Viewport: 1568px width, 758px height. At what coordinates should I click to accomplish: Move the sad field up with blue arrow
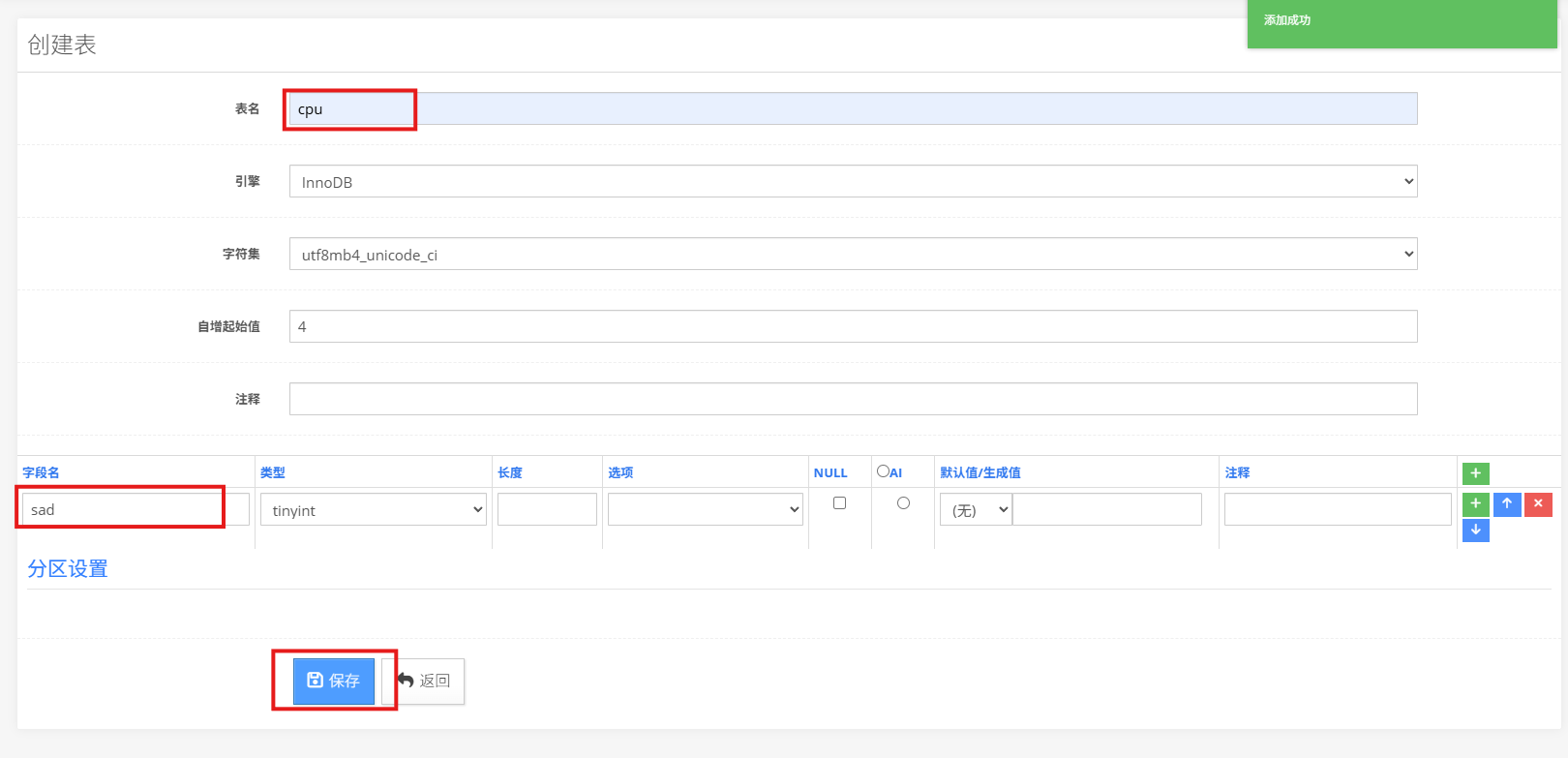(x=1507, y=503)
